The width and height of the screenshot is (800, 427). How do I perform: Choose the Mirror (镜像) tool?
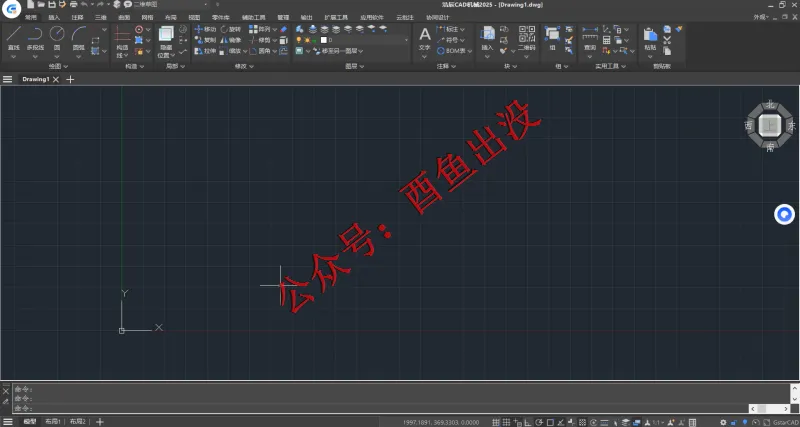coord(231,40)
